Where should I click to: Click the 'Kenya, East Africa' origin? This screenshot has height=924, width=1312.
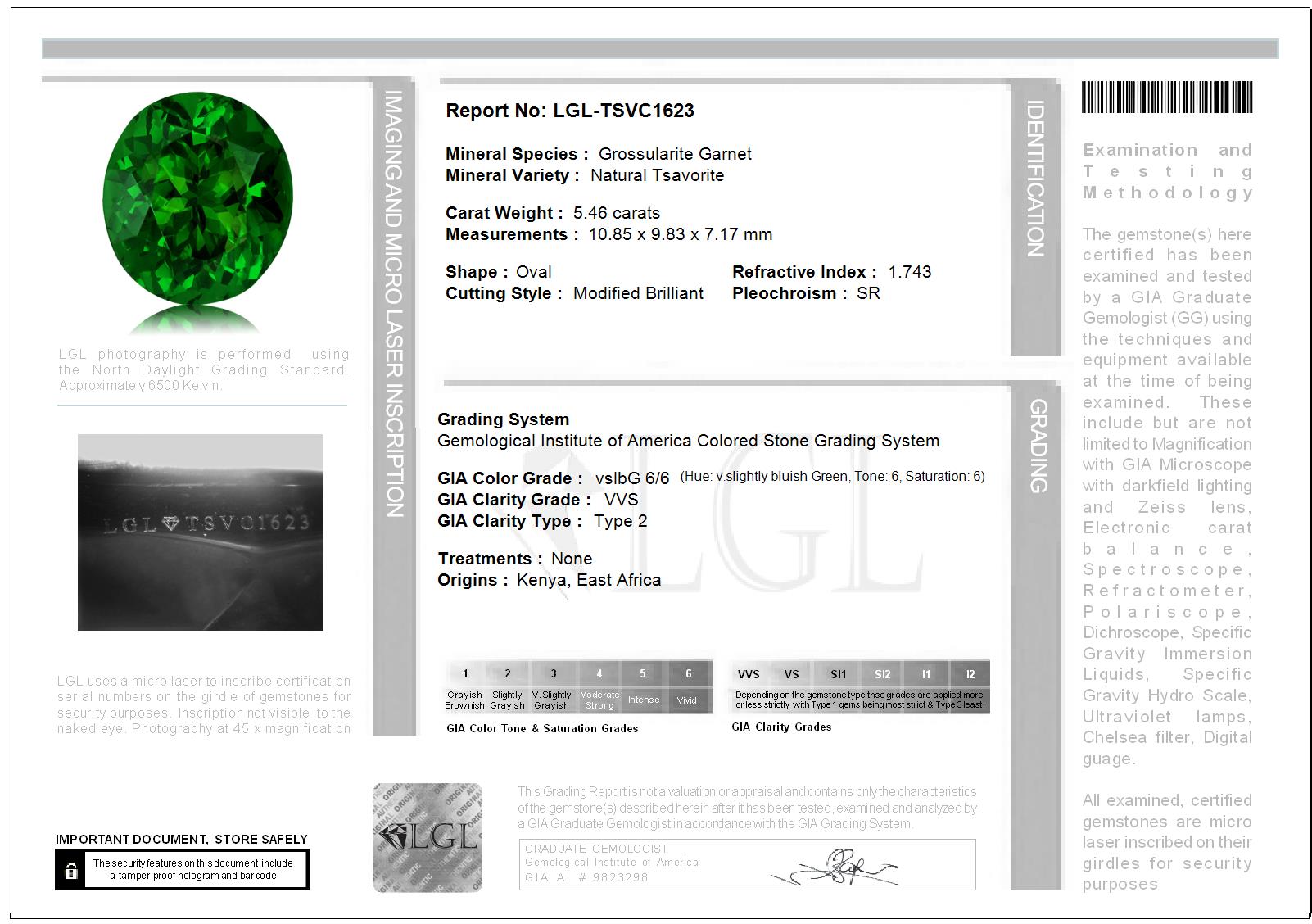(x=589, y=580)
